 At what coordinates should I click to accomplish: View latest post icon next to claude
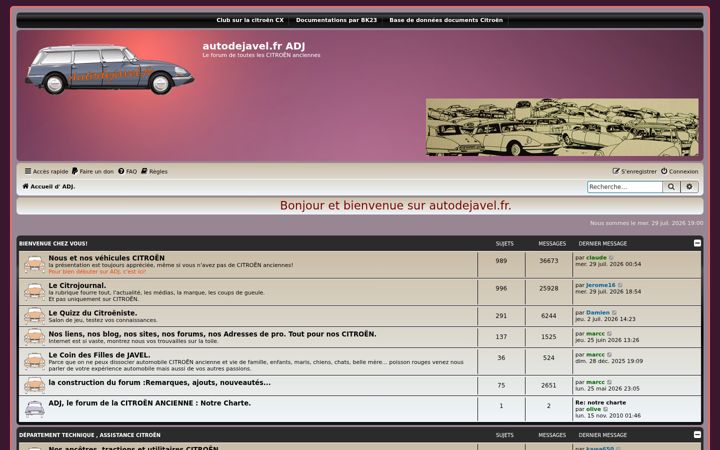[x=611, y=258]
